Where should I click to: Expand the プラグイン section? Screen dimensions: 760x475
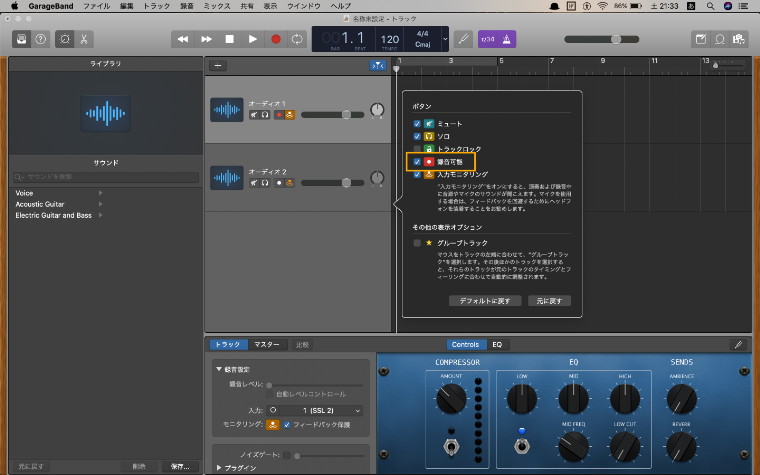[220, 467]
